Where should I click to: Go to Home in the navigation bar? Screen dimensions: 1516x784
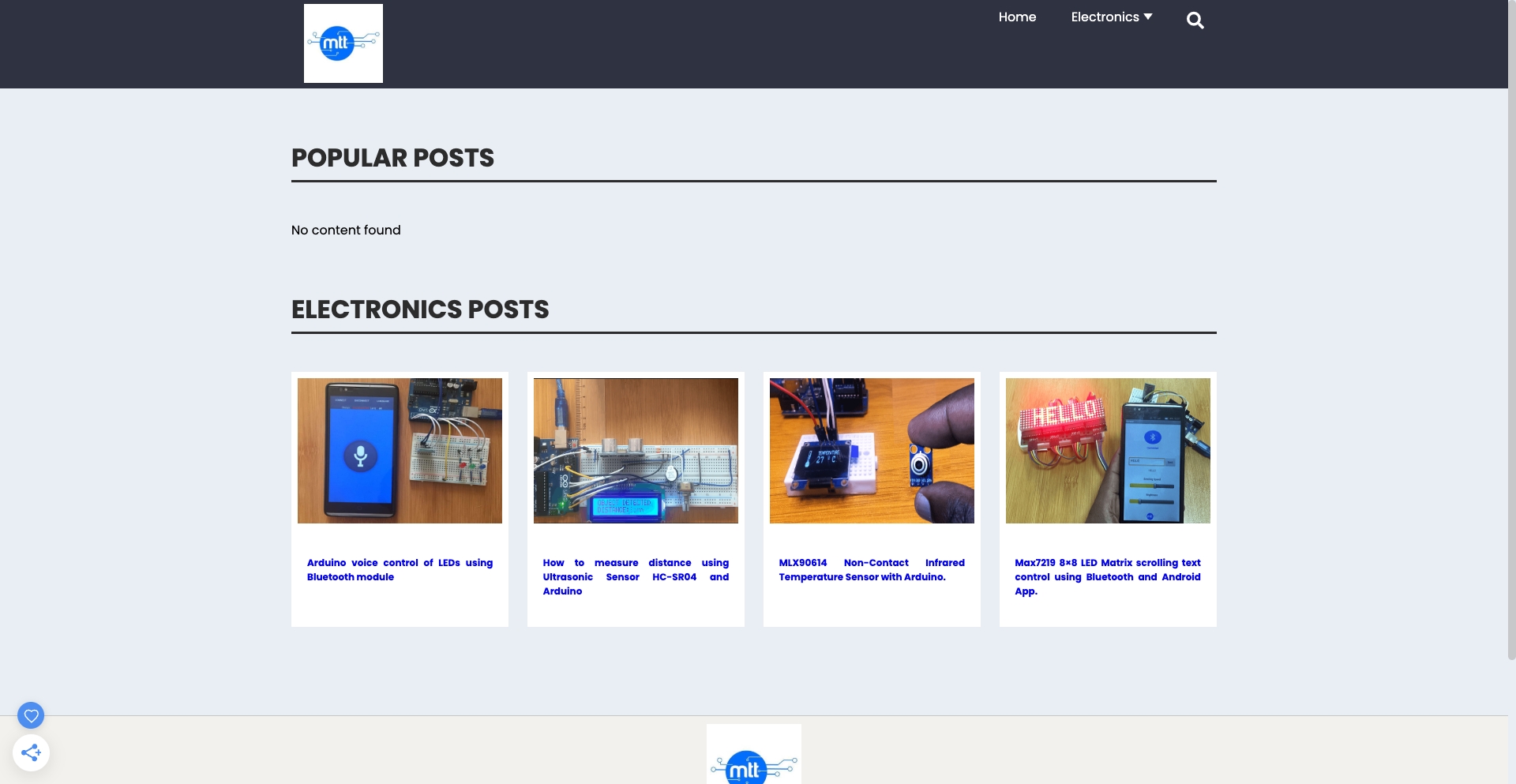[1017, 17]
